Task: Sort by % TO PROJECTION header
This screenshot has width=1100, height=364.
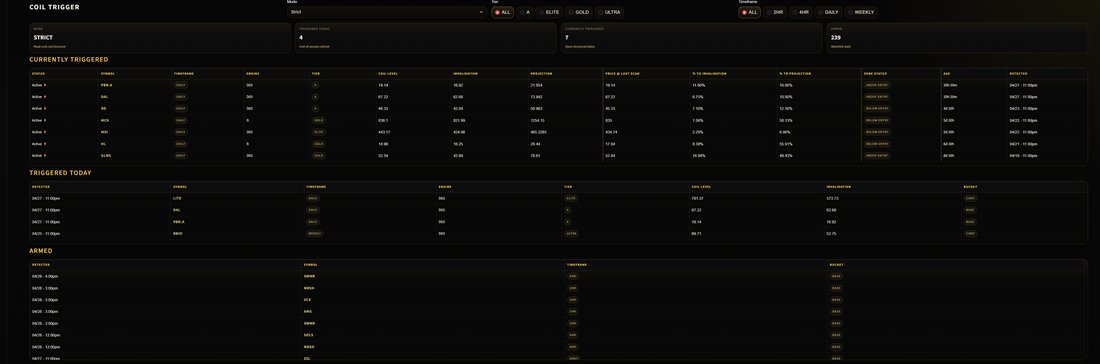Action: click(796, 74)
